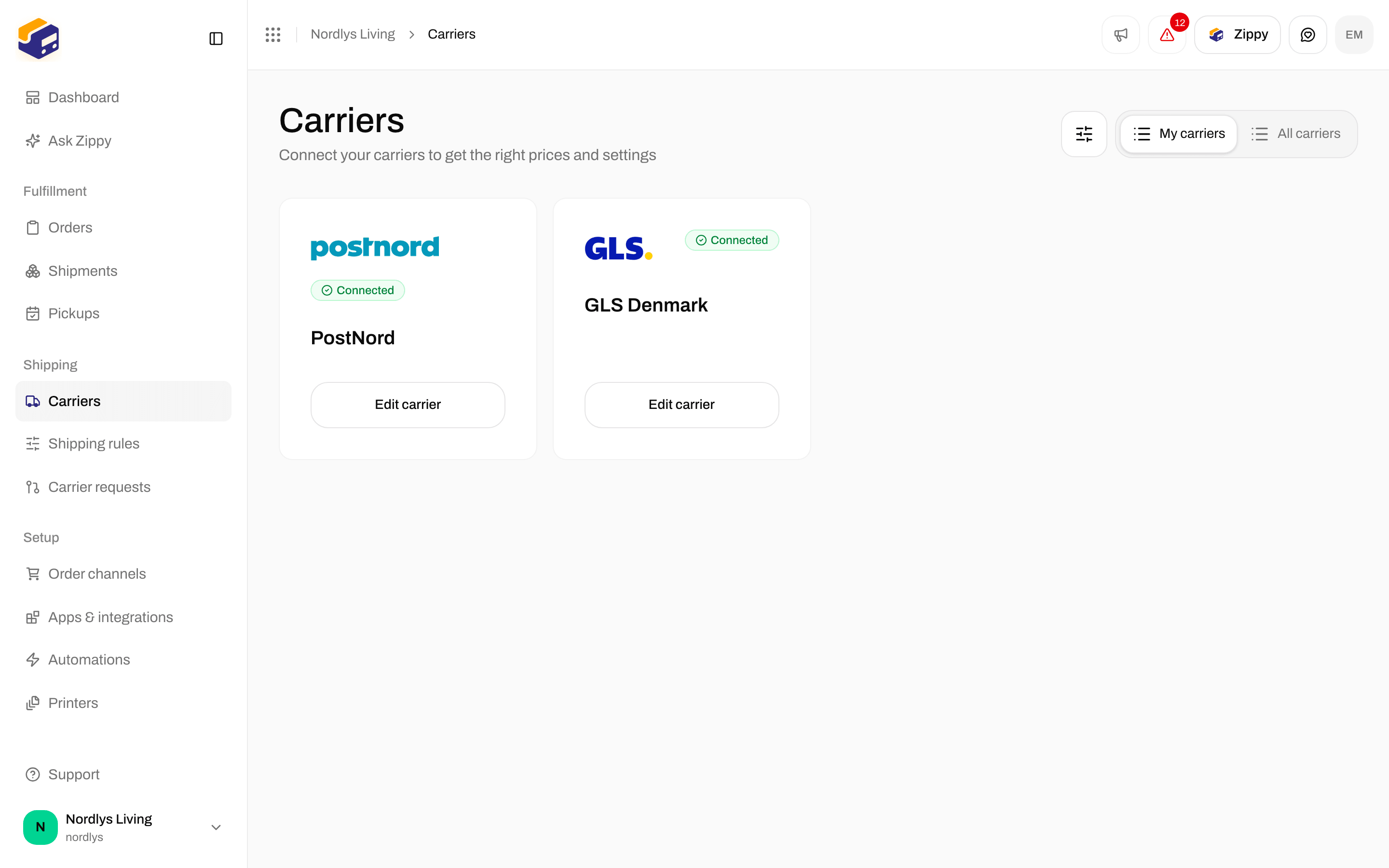Switch to My carriers view

coord(1178,134)
